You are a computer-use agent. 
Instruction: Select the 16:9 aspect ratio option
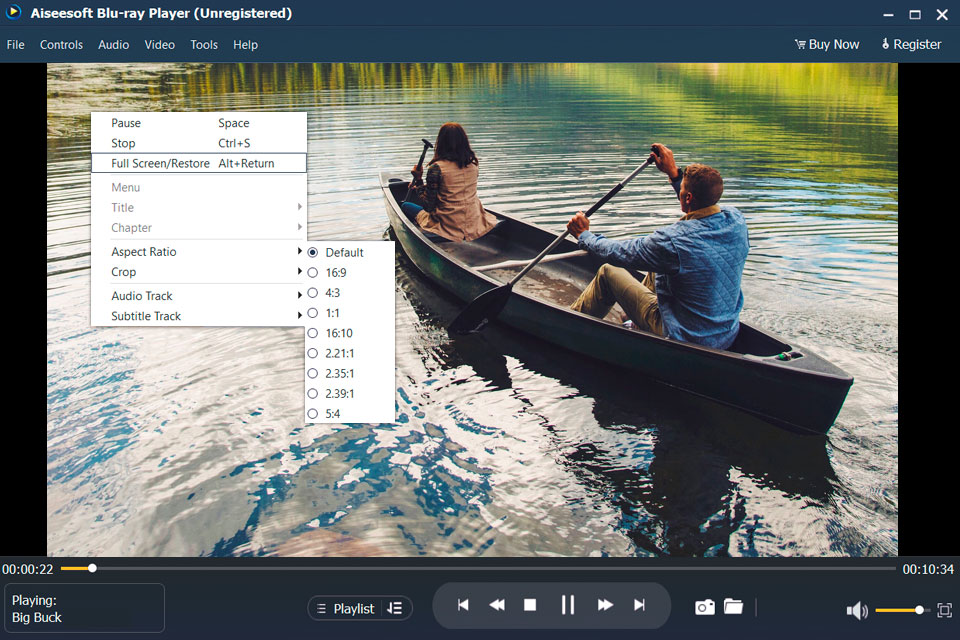click(x=335, y=272)
